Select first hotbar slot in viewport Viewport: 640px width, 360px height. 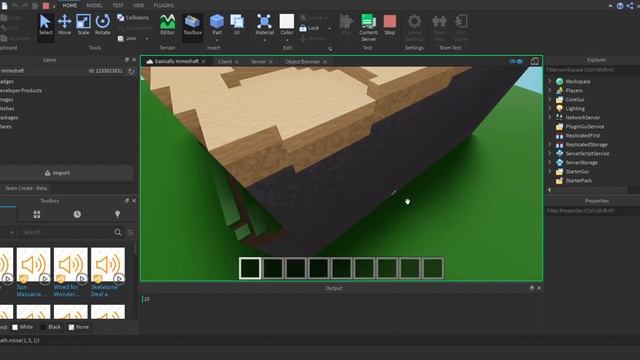(250, 268)
